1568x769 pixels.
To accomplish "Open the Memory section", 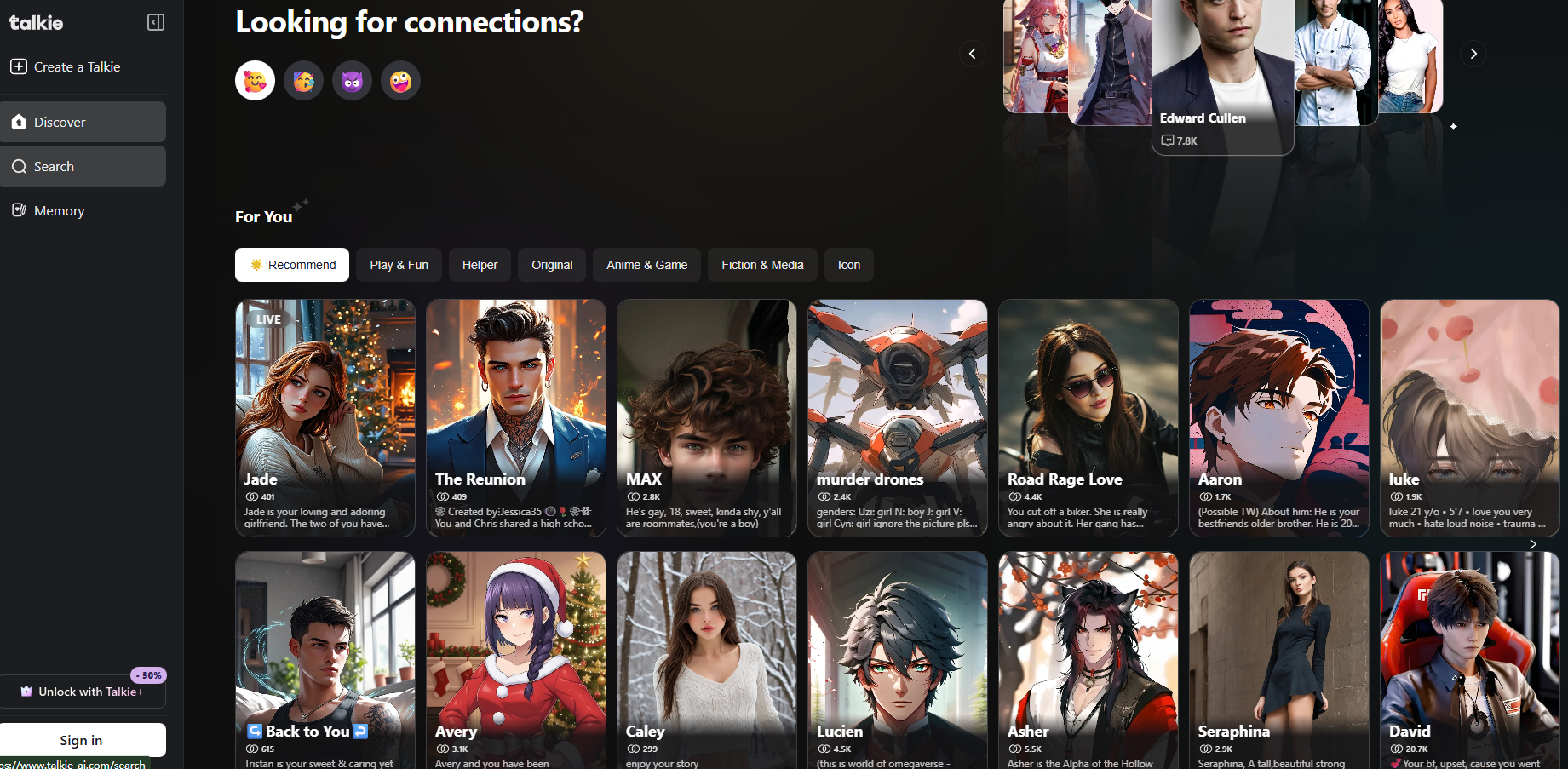I will [60, 210].
